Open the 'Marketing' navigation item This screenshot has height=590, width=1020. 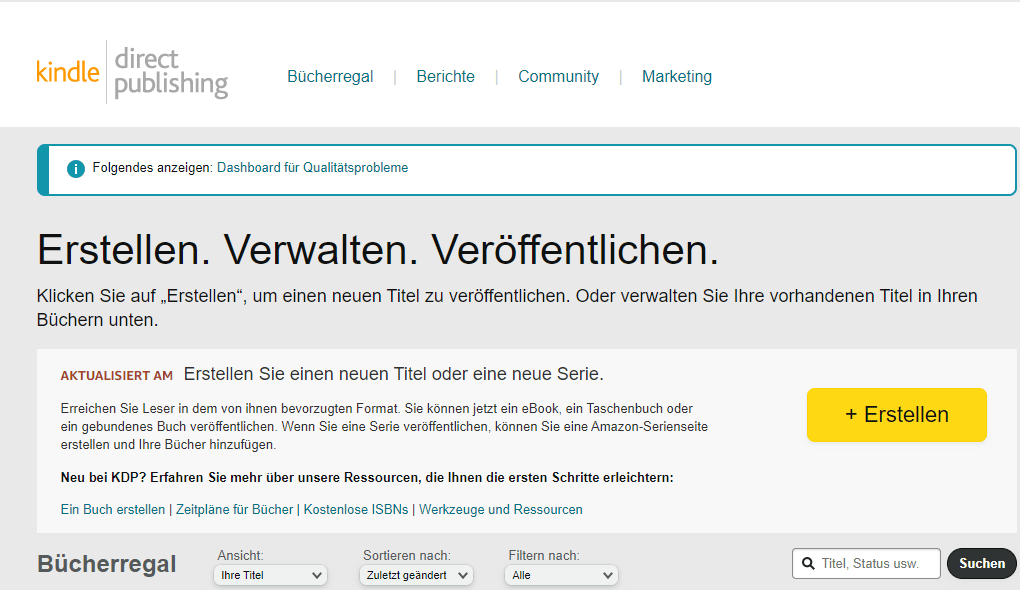click(x=677, y=76)
